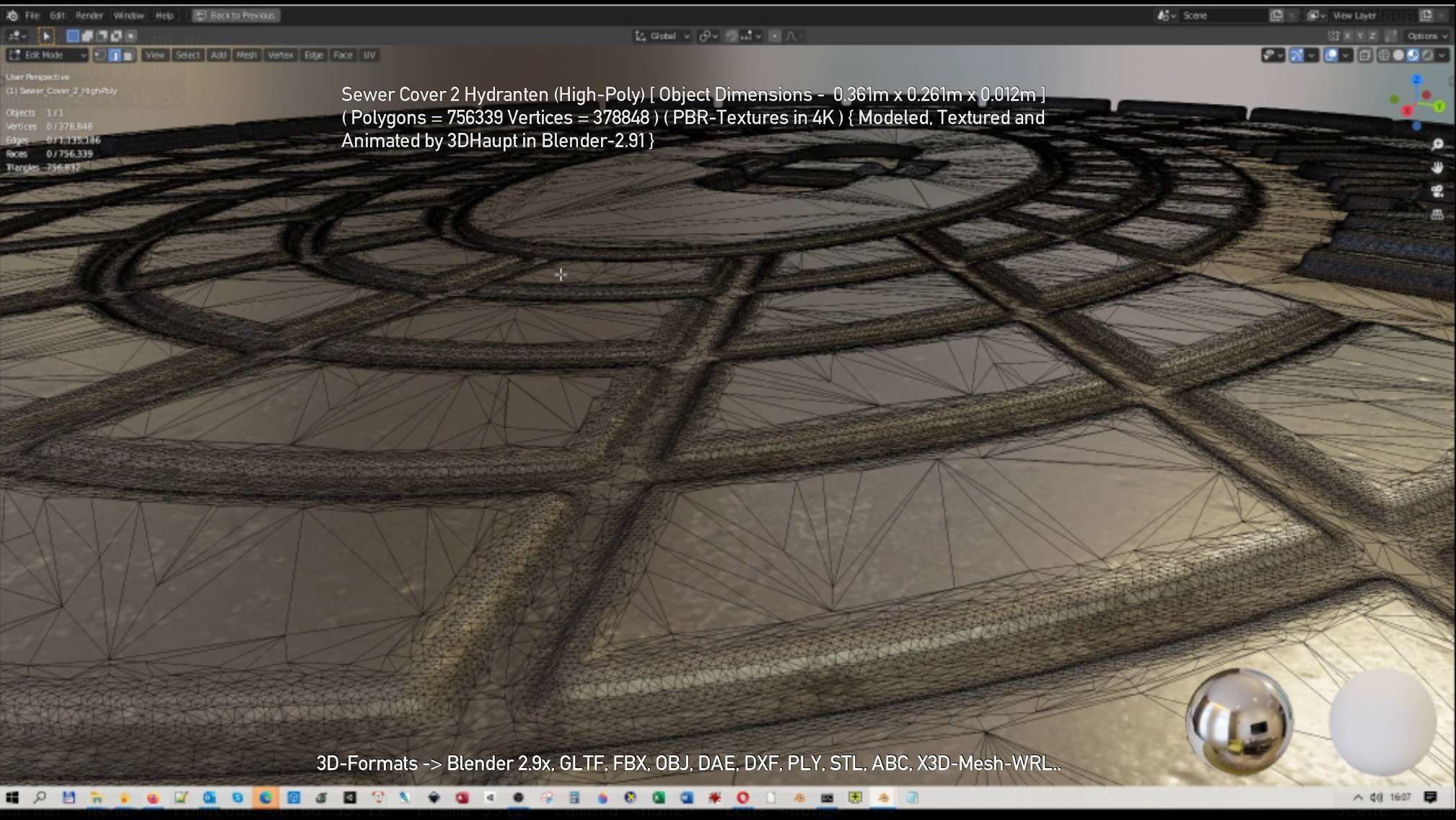Image resolution: width=1456 pixels, height=820 pixels.
Task: Open the Help menu
Action: [x=165, y=15]
